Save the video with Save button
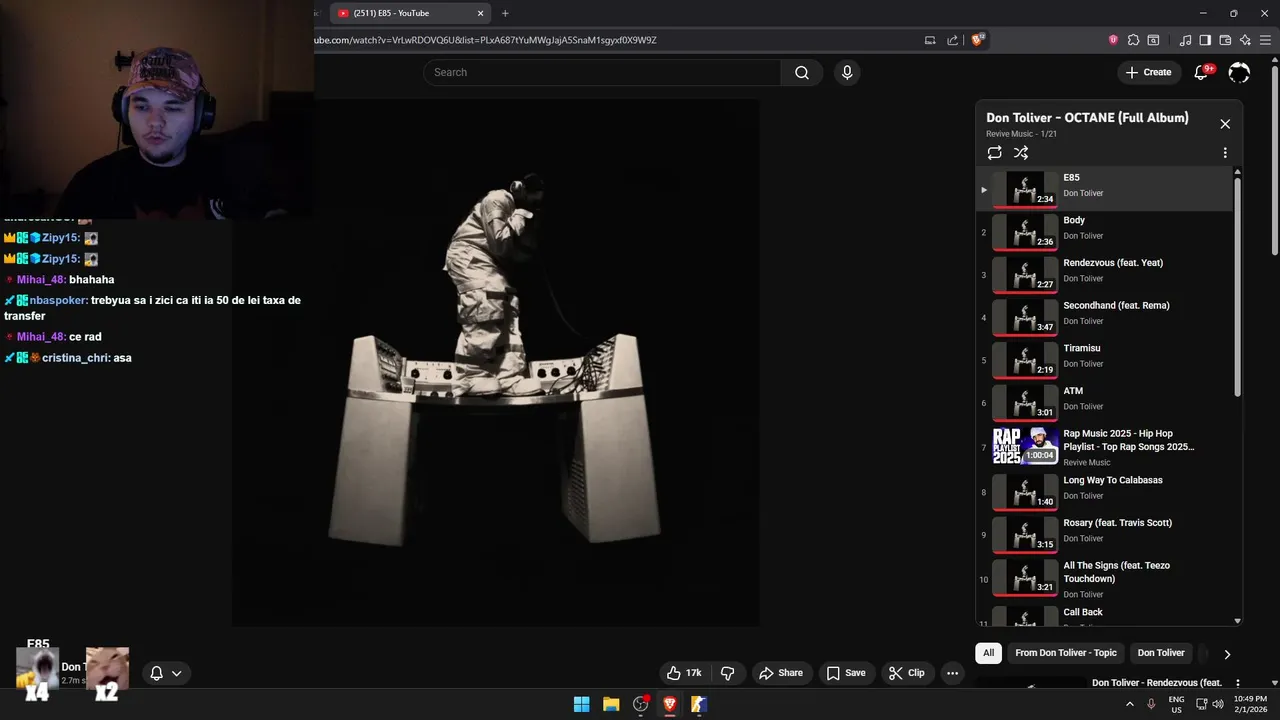 tap(845, 673)
